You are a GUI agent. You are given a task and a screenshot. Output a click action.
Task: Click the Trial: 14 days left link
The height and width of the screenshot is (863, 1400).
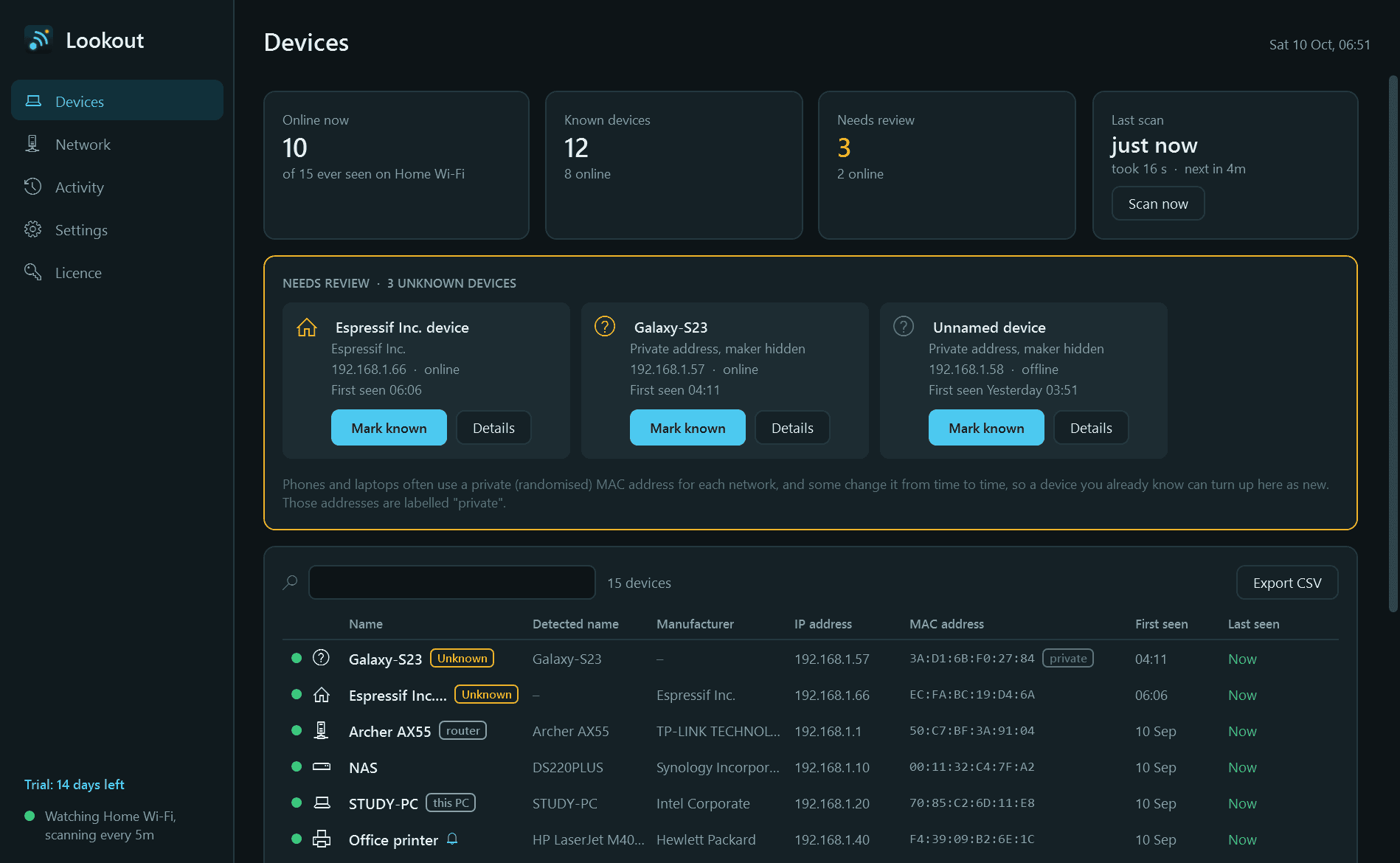coord(74,785)
